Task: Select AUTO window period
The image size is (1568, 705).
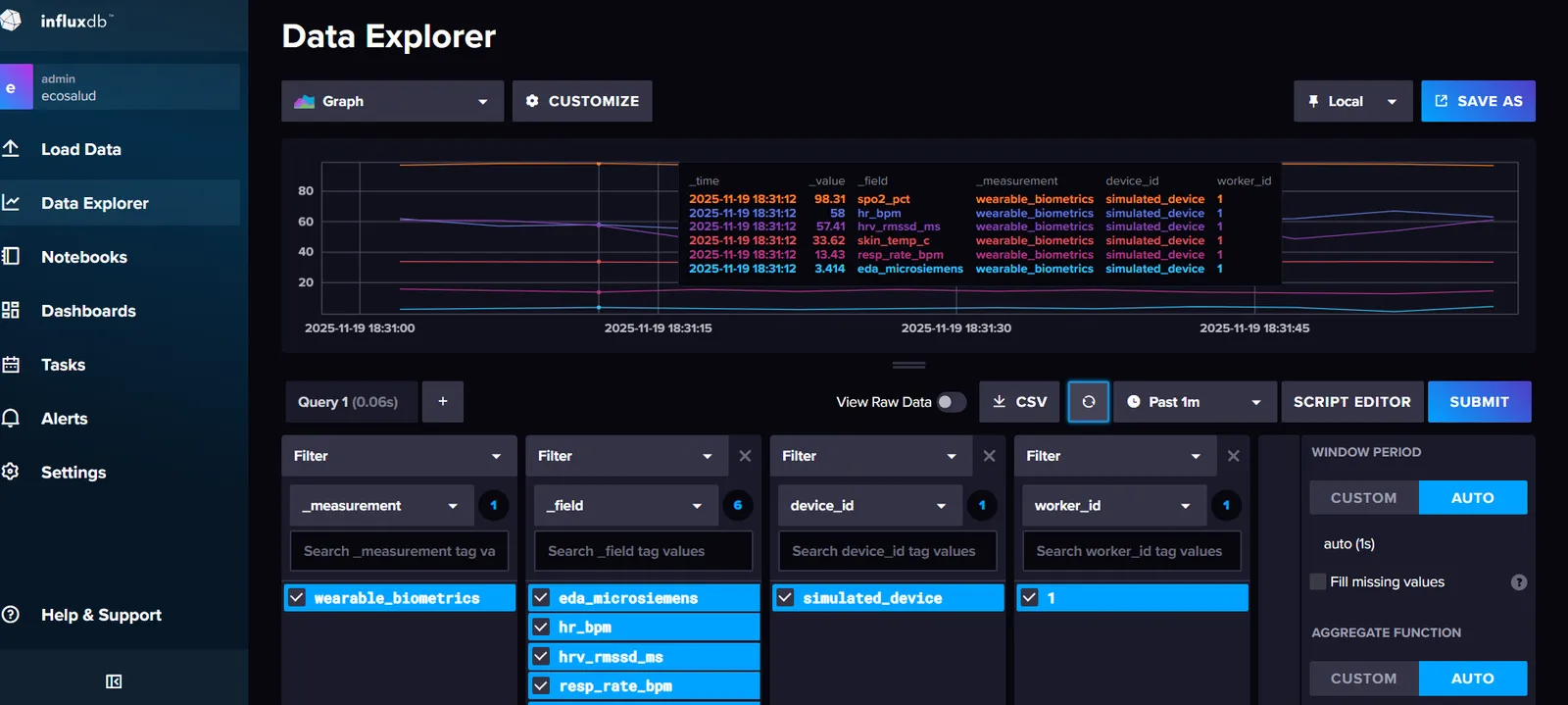Action: coord(1473,497)
